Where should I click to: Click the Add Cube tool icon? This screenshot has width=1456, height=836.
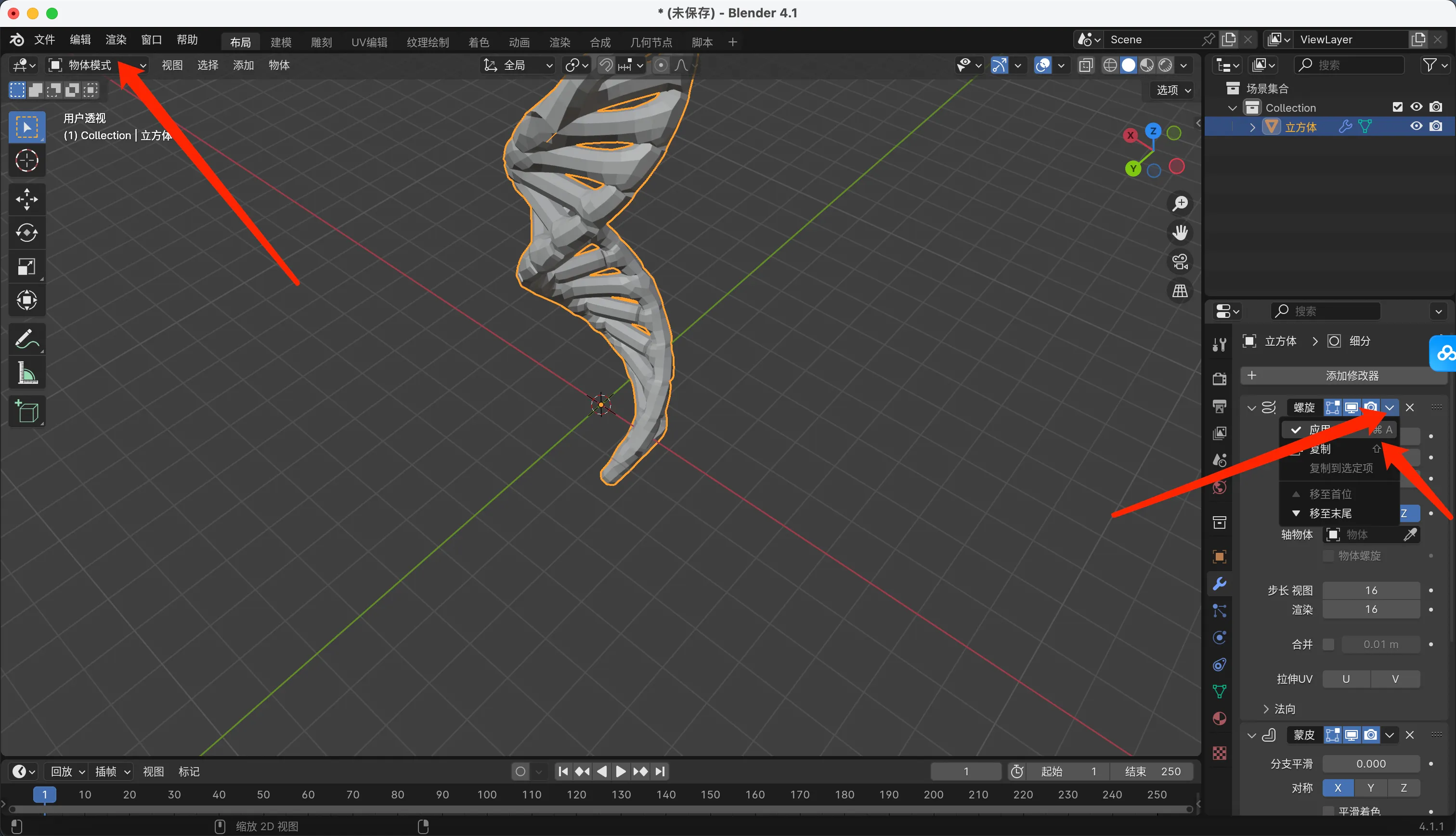pos(26,411)
